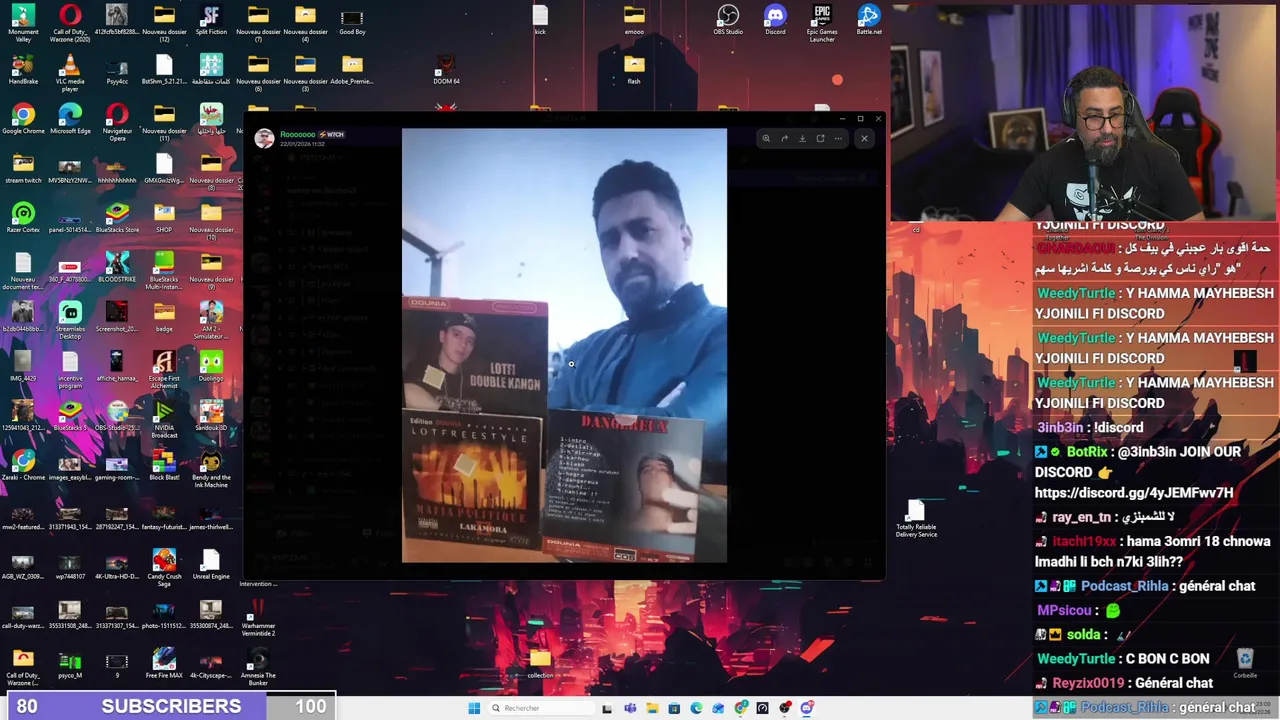1280x720 pixels.
Task: Open Sandouk3D desktop shortcut
Action: (211, 415)
